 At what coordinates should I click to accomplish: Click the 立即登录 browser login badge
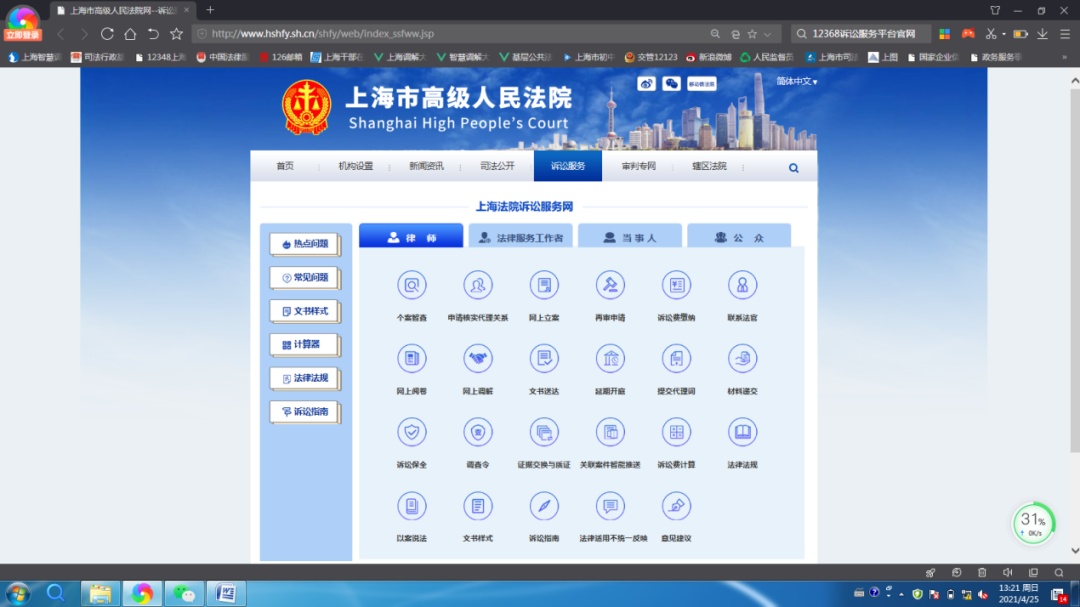[x=23, y=35]
